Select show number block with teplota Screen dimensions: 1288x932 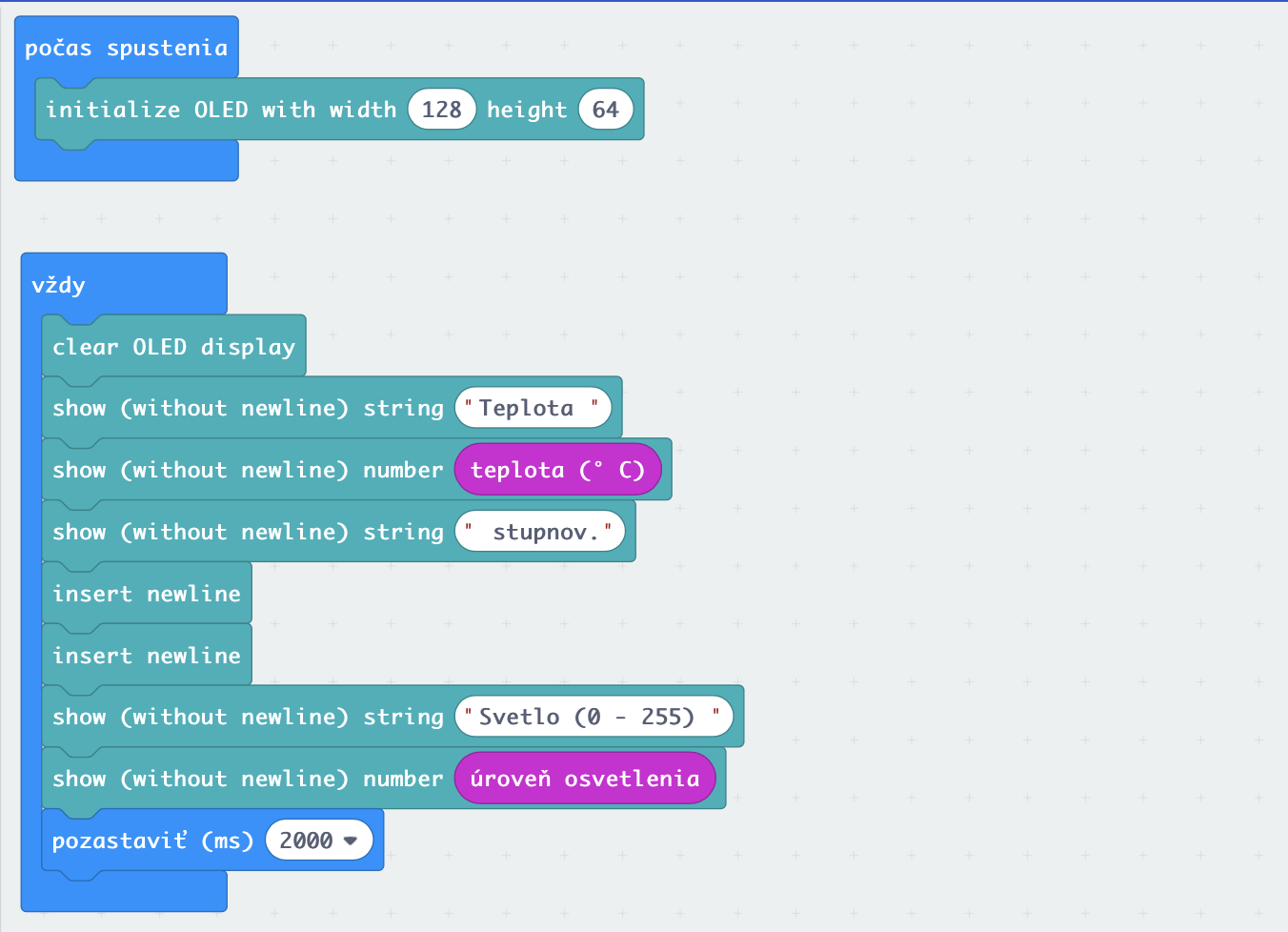click(248, 470)
